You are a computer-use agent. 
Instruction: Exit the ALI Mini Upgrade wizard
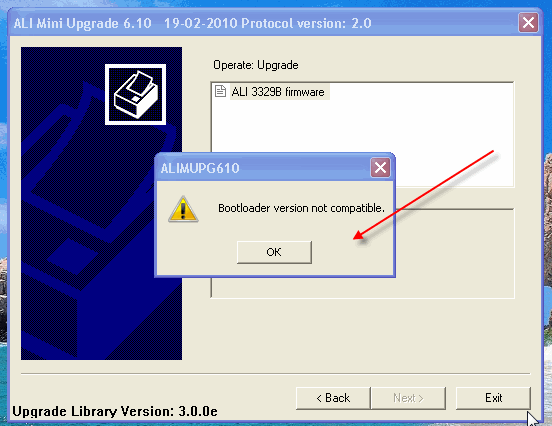[x=493, y=398]
